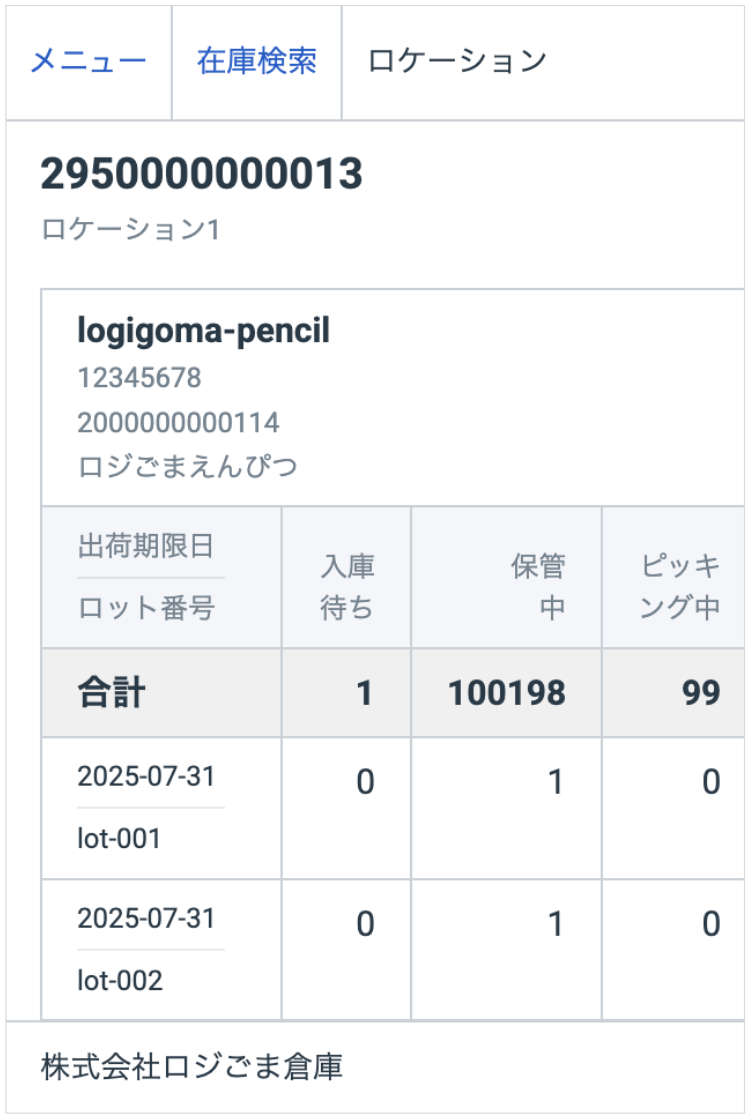
Task: Click product code 12345678
Action: click(139, 378)
